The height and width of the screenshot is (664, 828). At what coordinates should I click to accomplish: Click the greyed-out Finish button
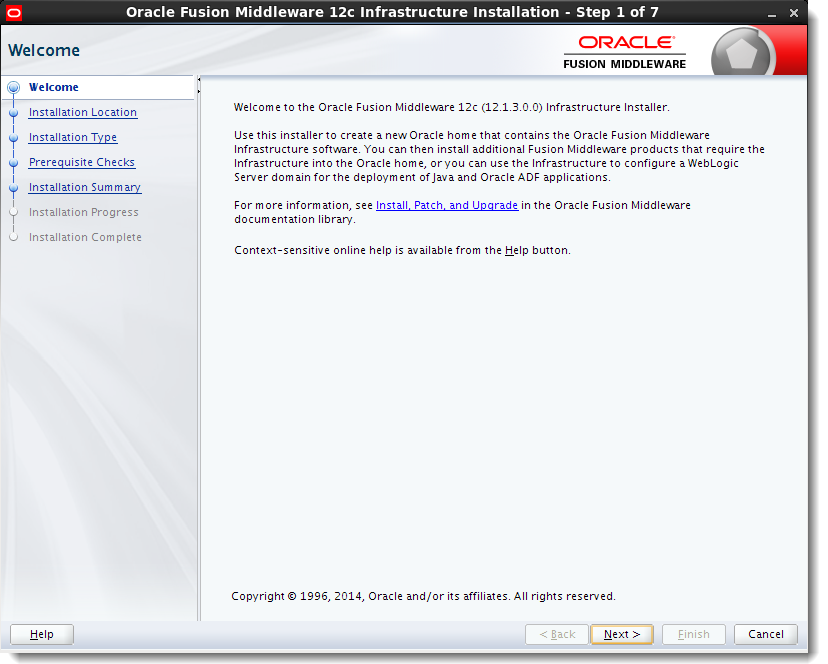click(x=693, y=634)
